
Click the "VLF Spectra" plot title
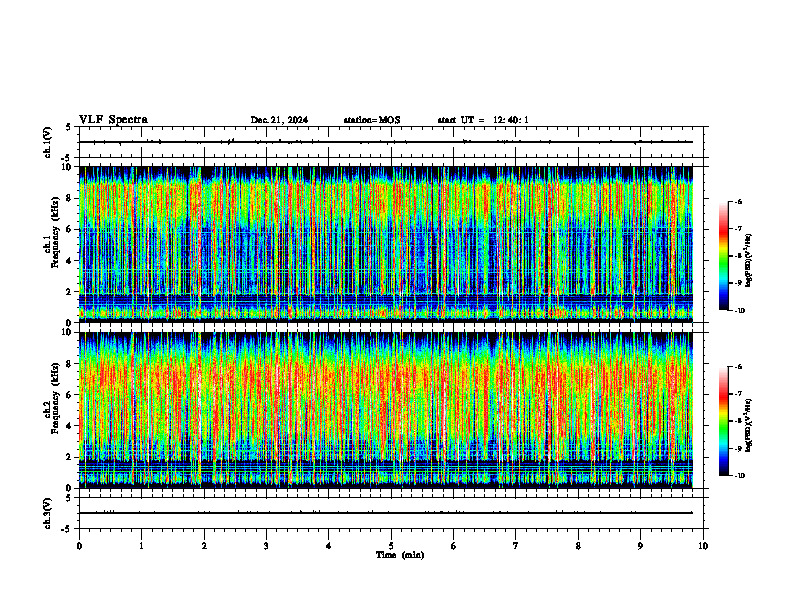point(114,120)
